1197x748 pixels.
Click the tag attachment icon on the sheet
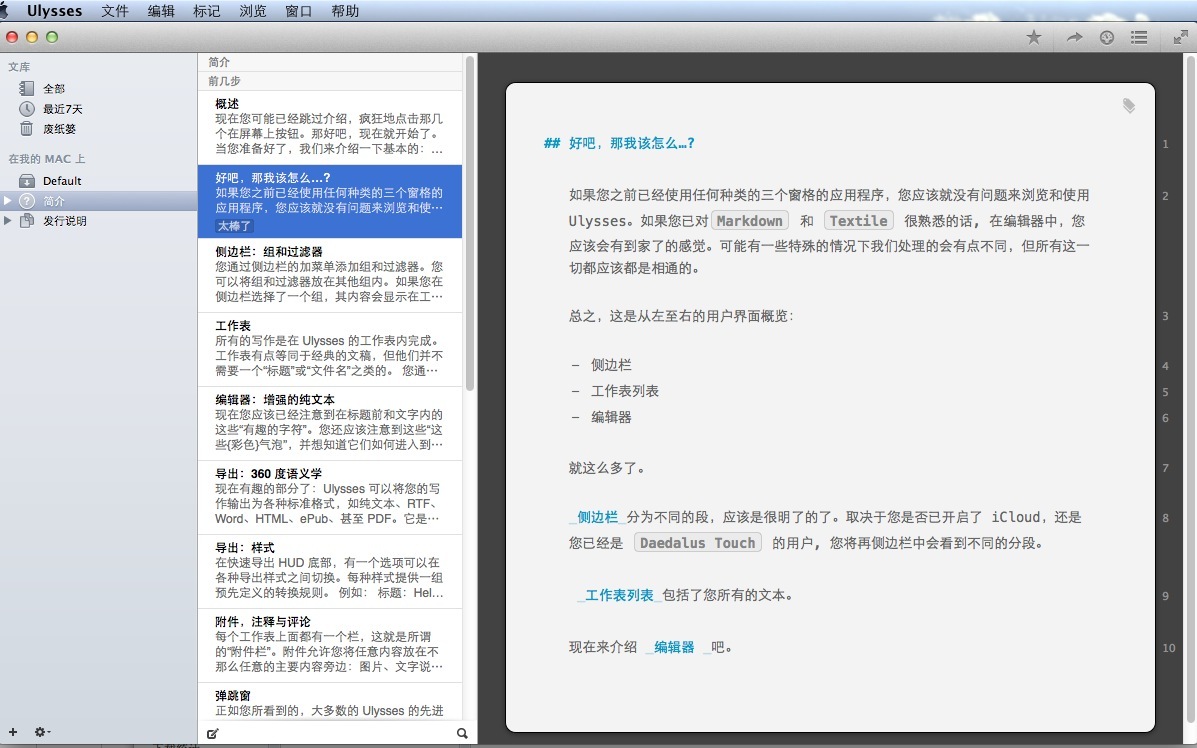pos(1129,105)
